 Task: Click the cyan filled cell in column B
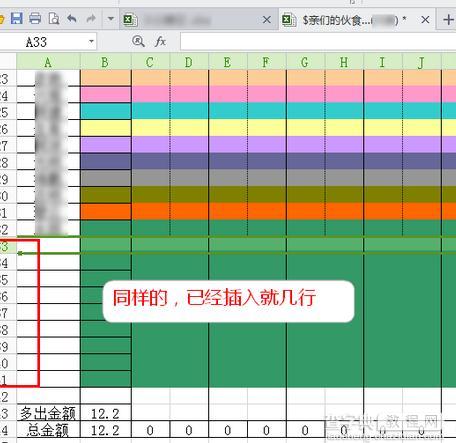click(106, 111)
